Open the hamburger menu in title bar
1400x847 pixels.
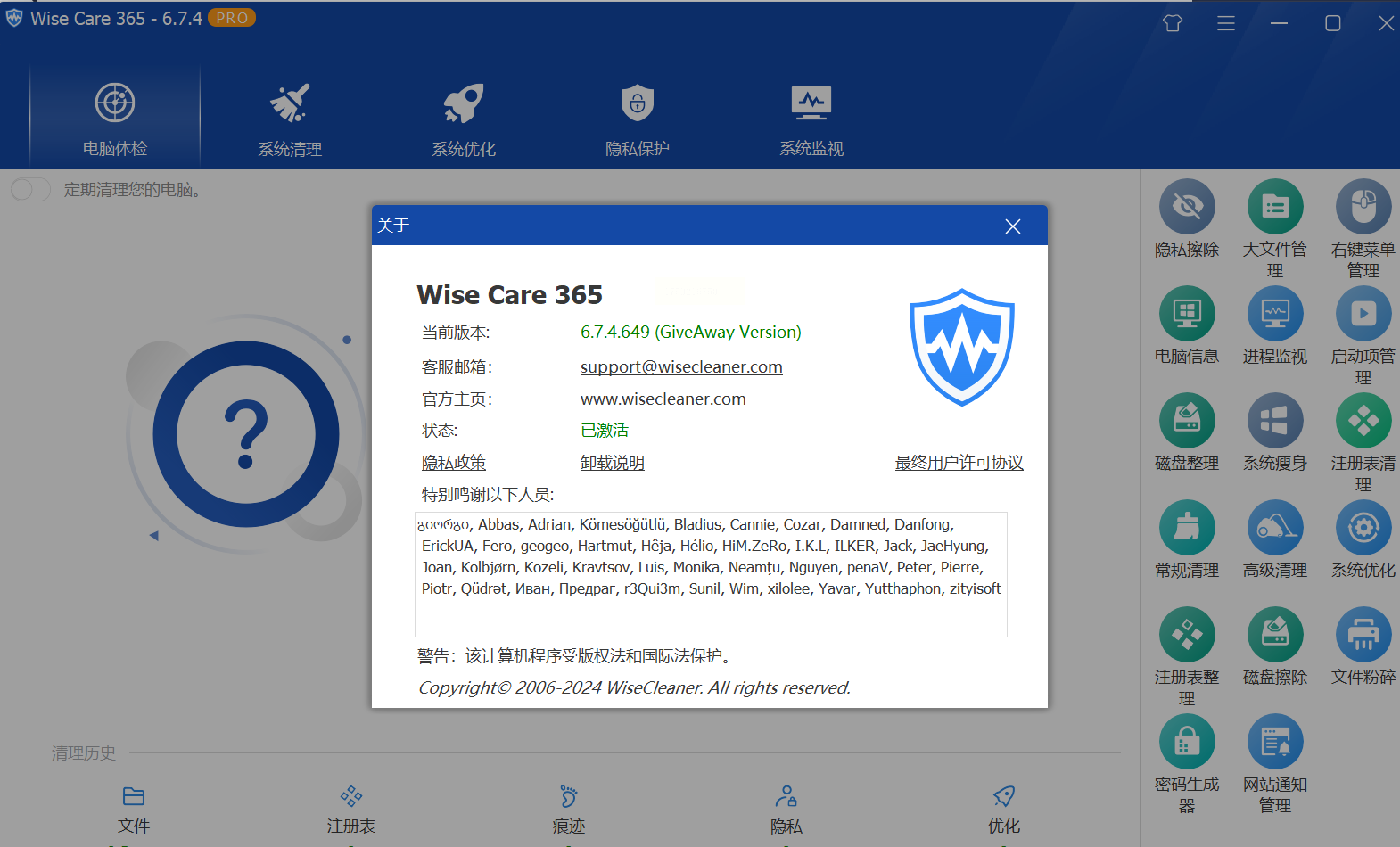coord(1226,23)
